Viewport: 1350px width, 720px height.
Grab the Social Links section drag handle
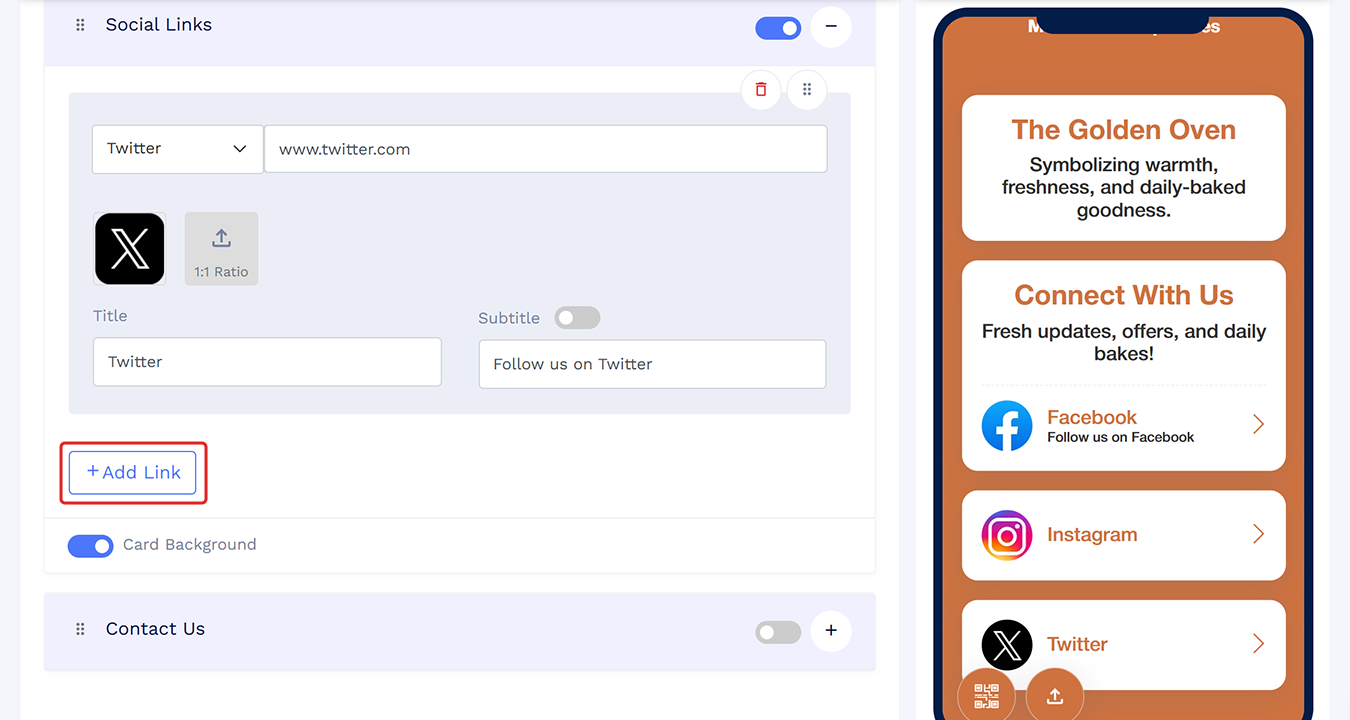tap(81, 25)
